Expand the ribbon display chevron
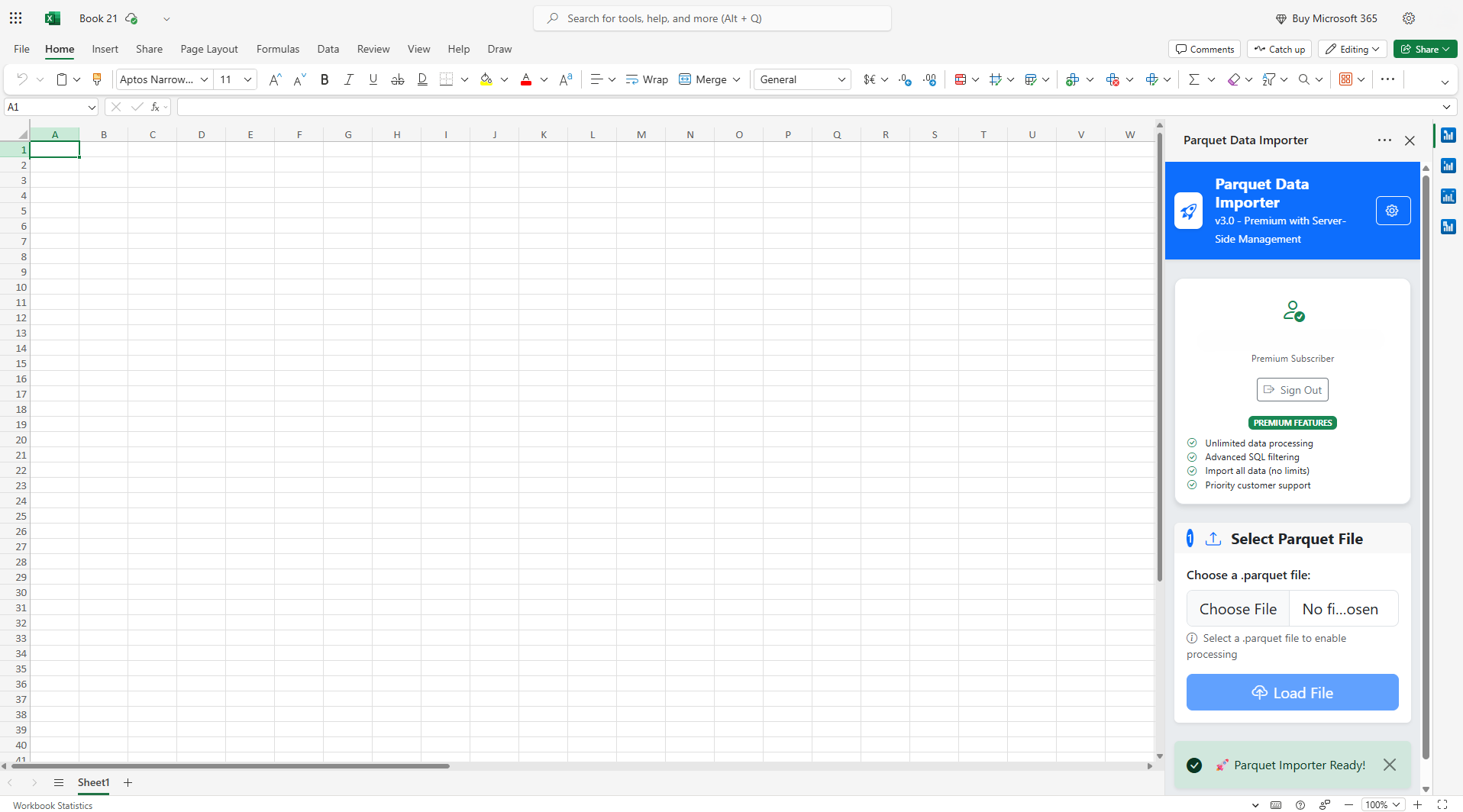Screen dimensions: 1463x812 click(1445, 82)
